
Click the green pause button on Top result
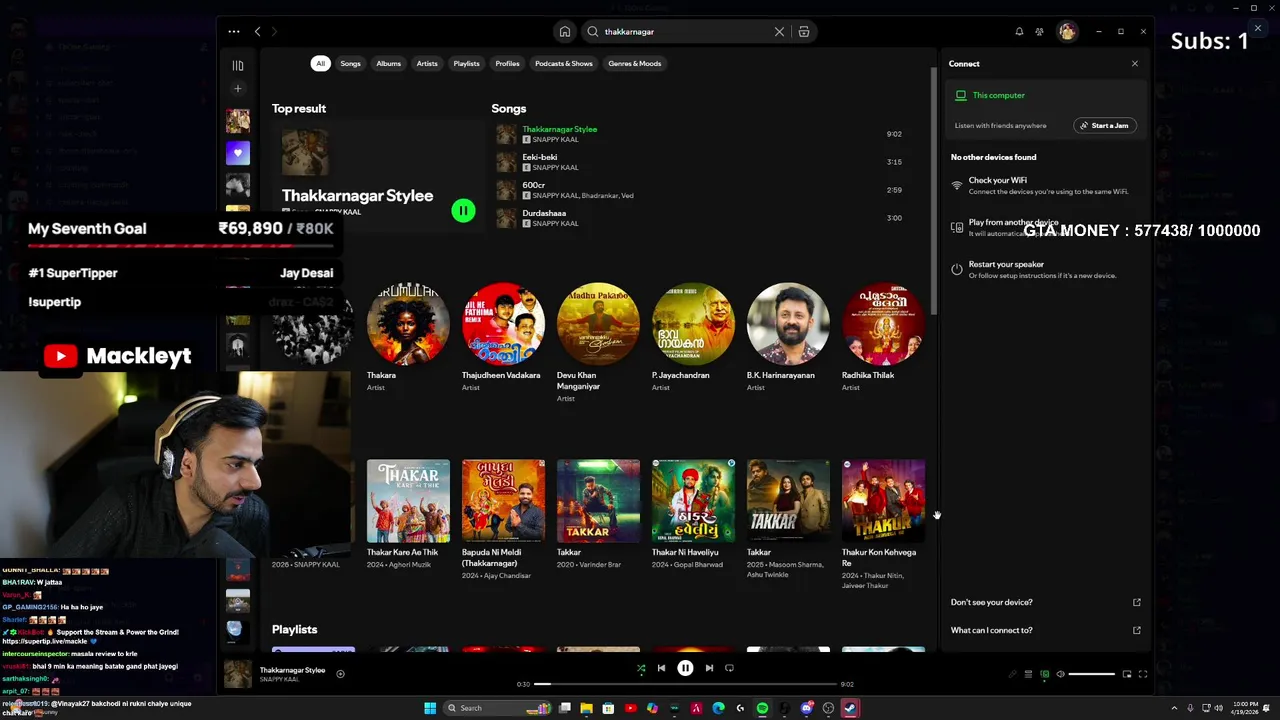pyautogui.click(x=463, y=211)
